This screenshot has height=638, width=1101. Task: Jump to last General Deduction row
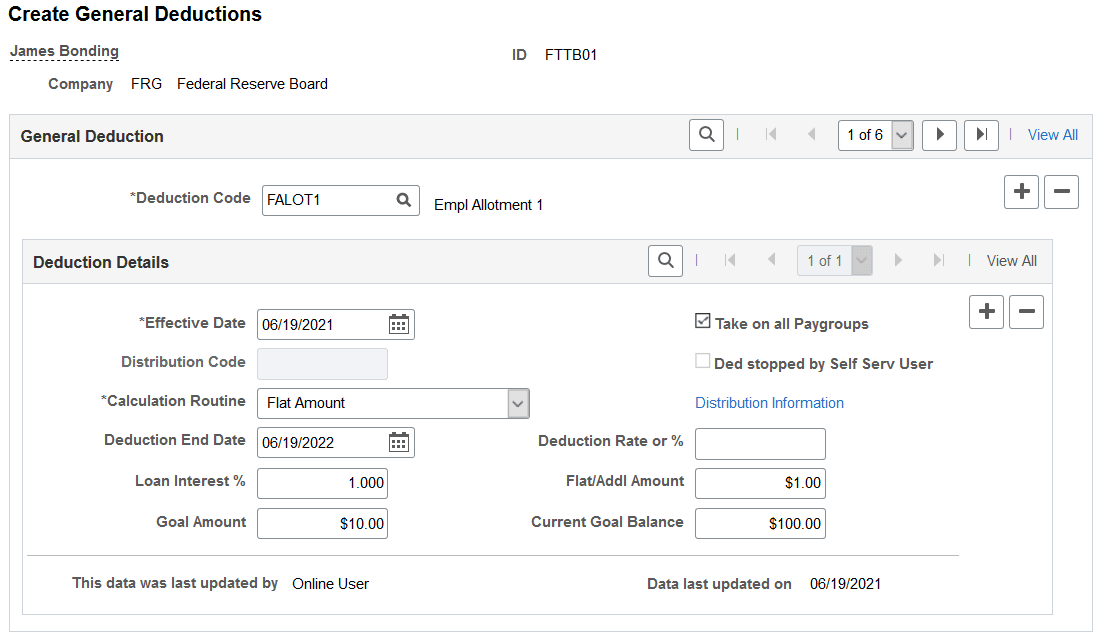point(982,135)
